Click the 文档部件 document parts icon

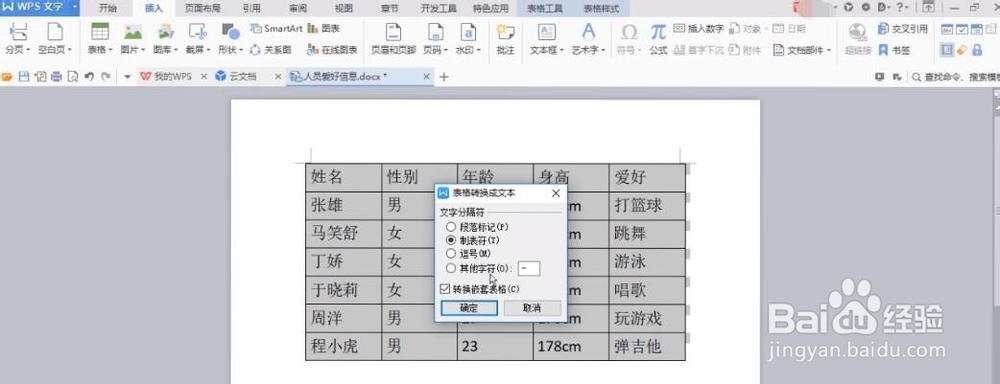pos(779,50)
